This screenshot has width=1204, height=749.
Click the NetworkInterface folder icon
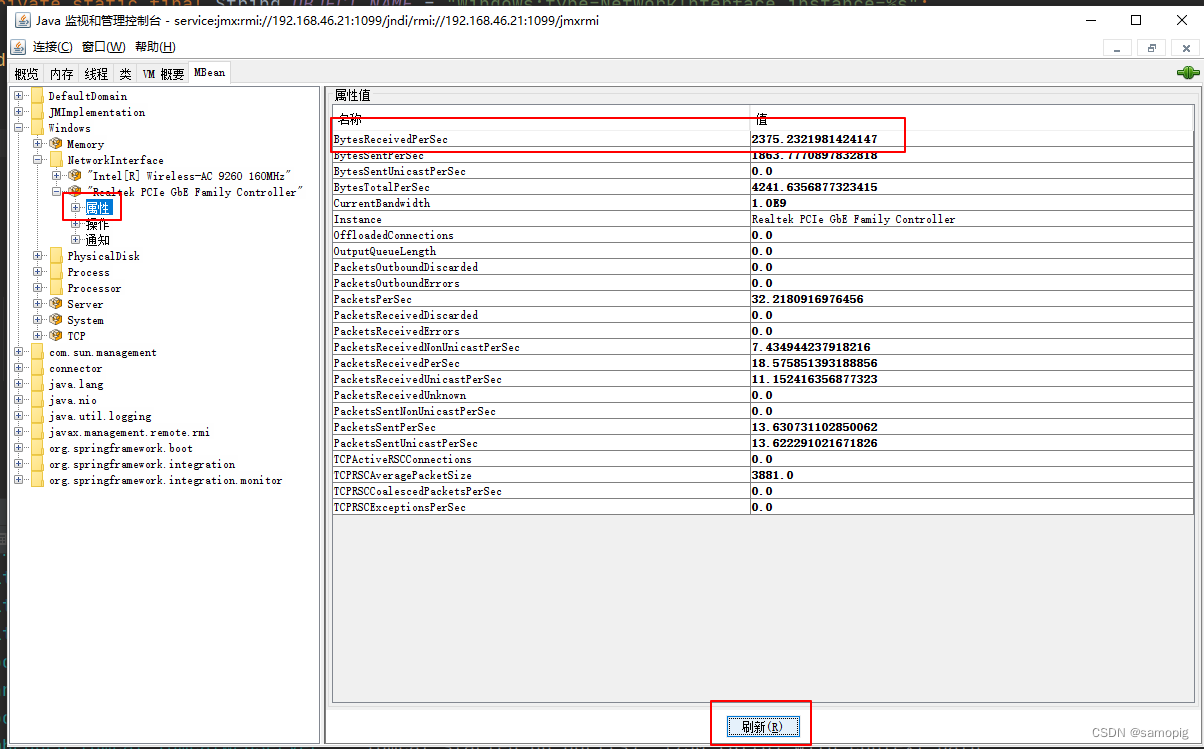pyautogui.click(x=56, y=159)
